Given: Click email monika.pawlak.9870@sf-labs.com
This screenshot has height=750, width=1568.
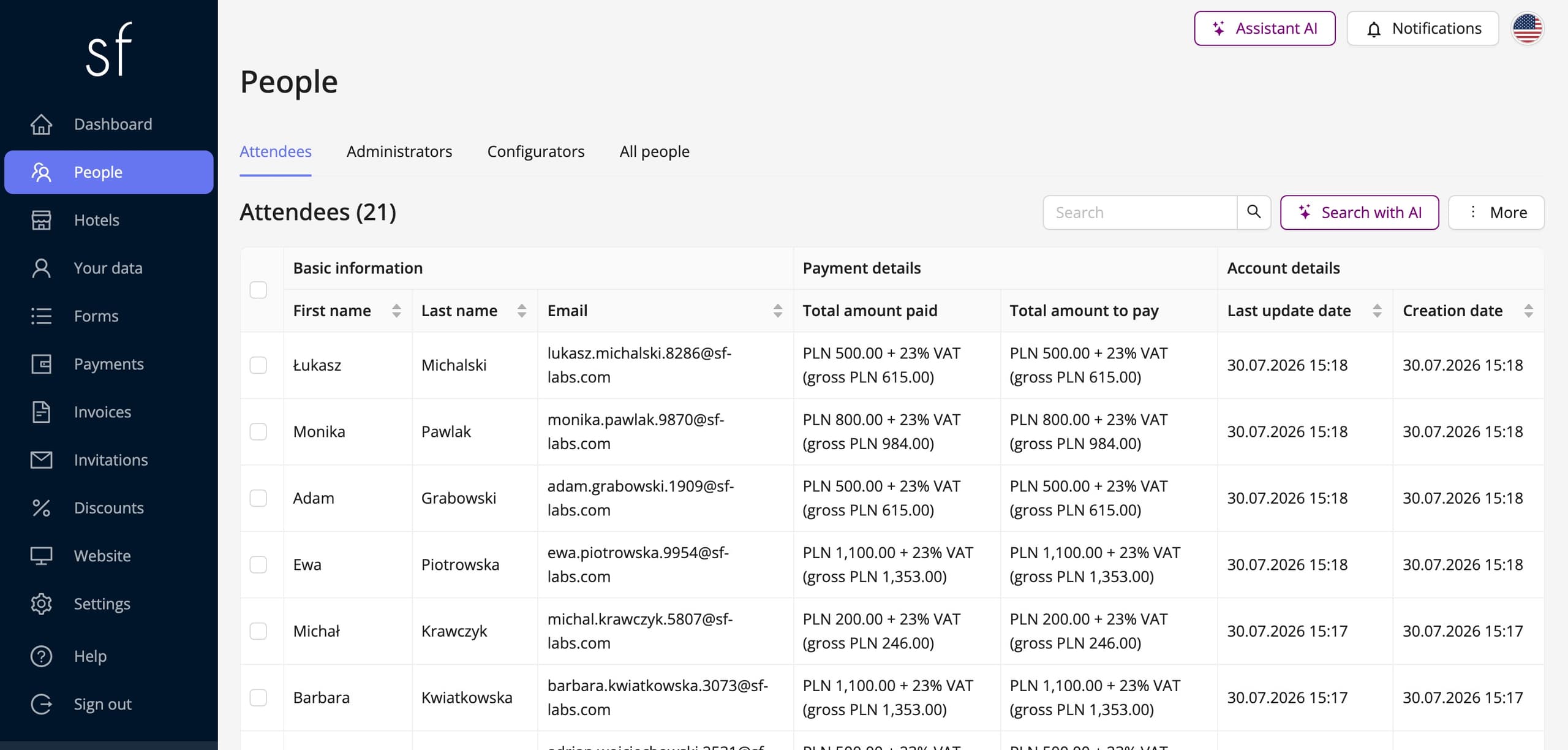Looking at the screenshot, I should (x=636, y=431).
